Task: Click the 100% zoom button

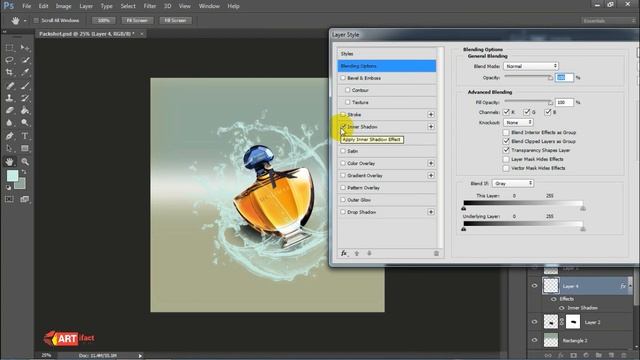Action: click(x=103, y=20)
